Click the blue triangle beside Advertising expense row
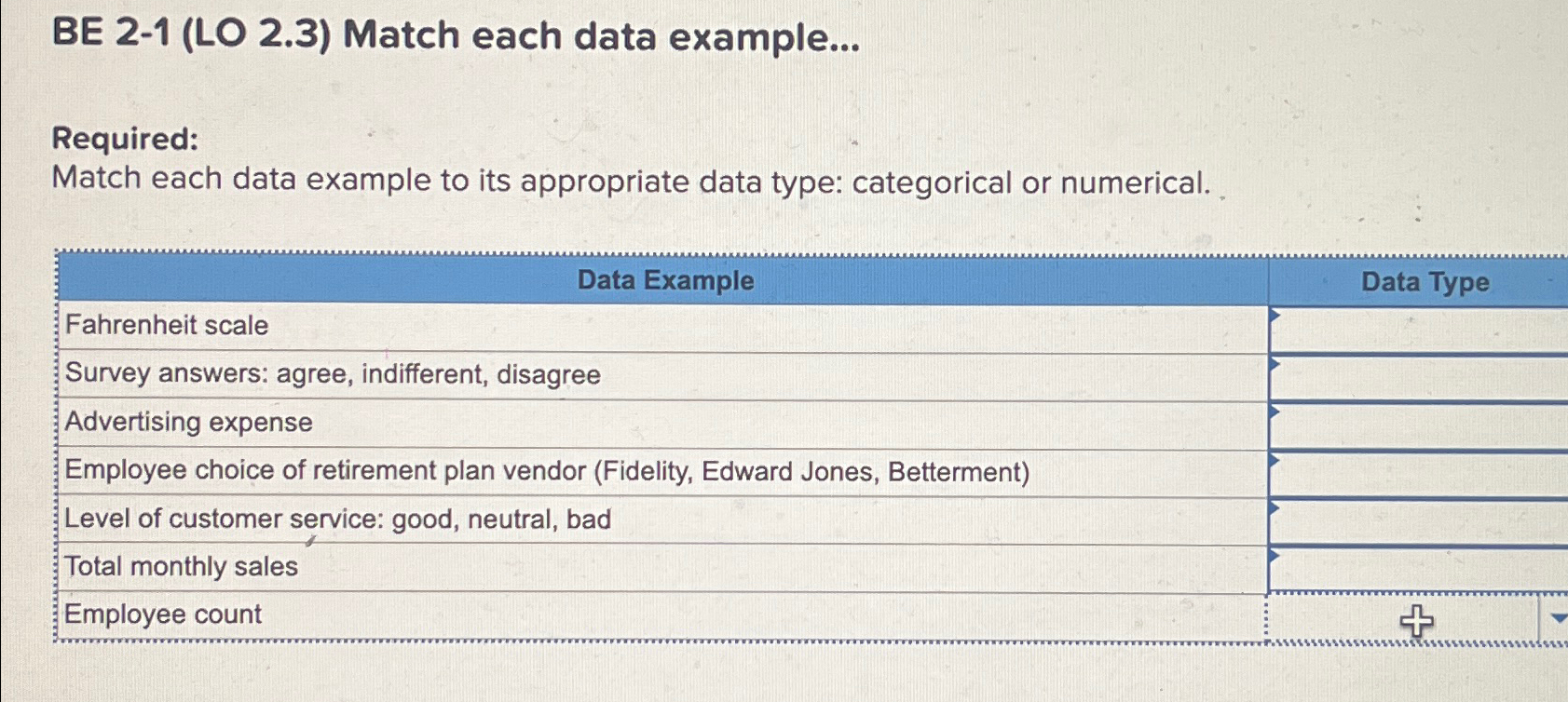 [x=1275, y=411]
